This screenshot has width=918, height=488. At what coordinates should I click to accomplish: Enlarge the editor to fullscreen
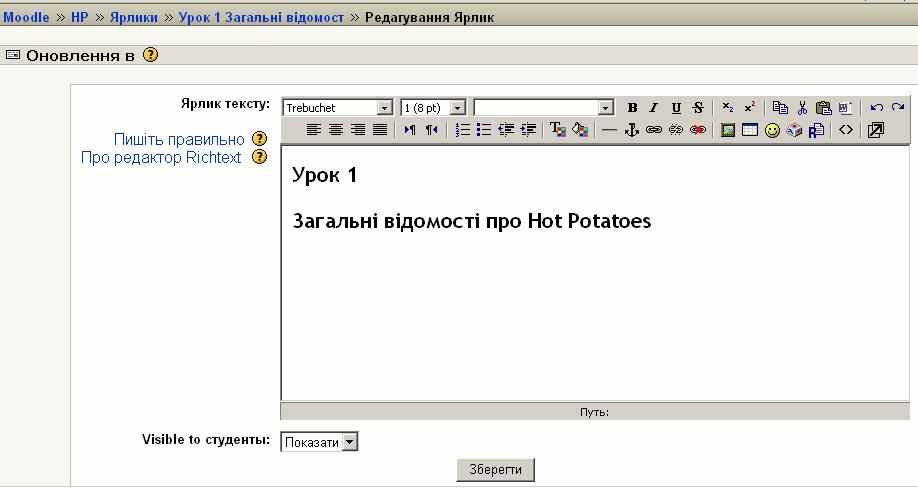876,130
